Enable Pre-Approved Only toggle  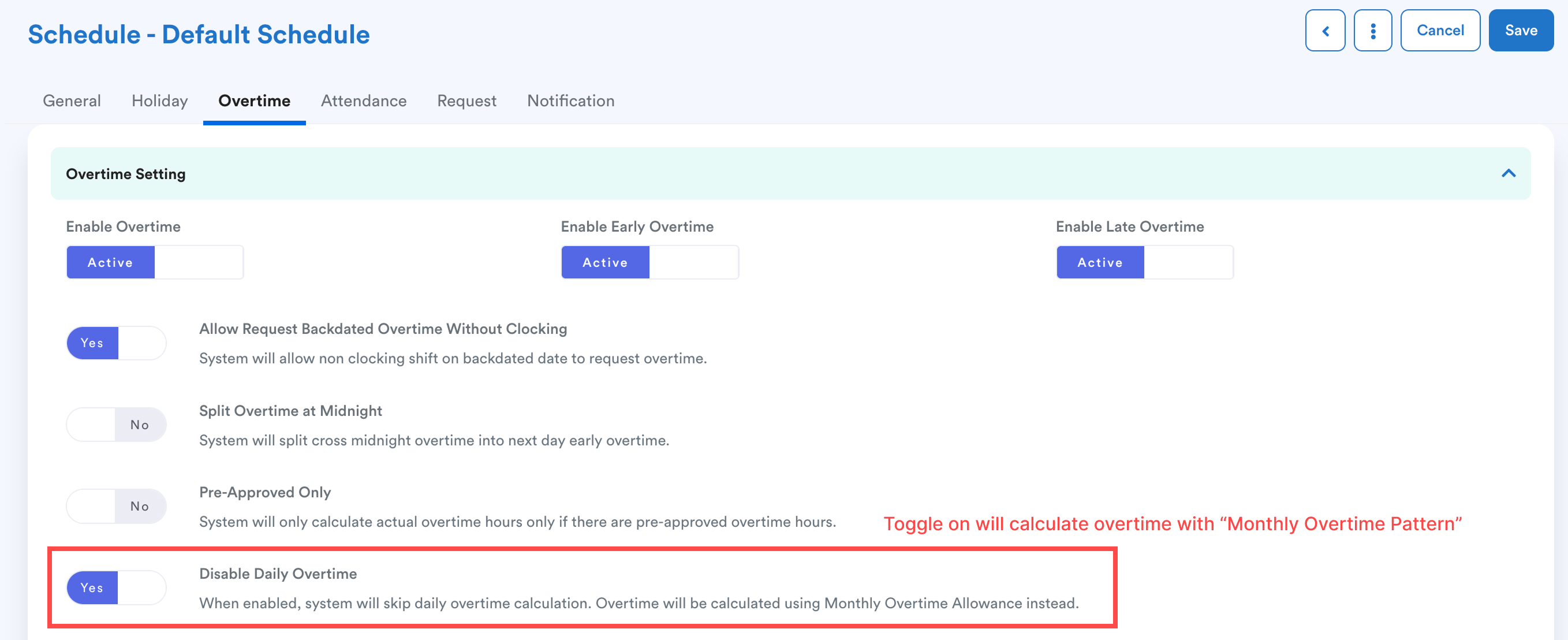tap(115, 506)
